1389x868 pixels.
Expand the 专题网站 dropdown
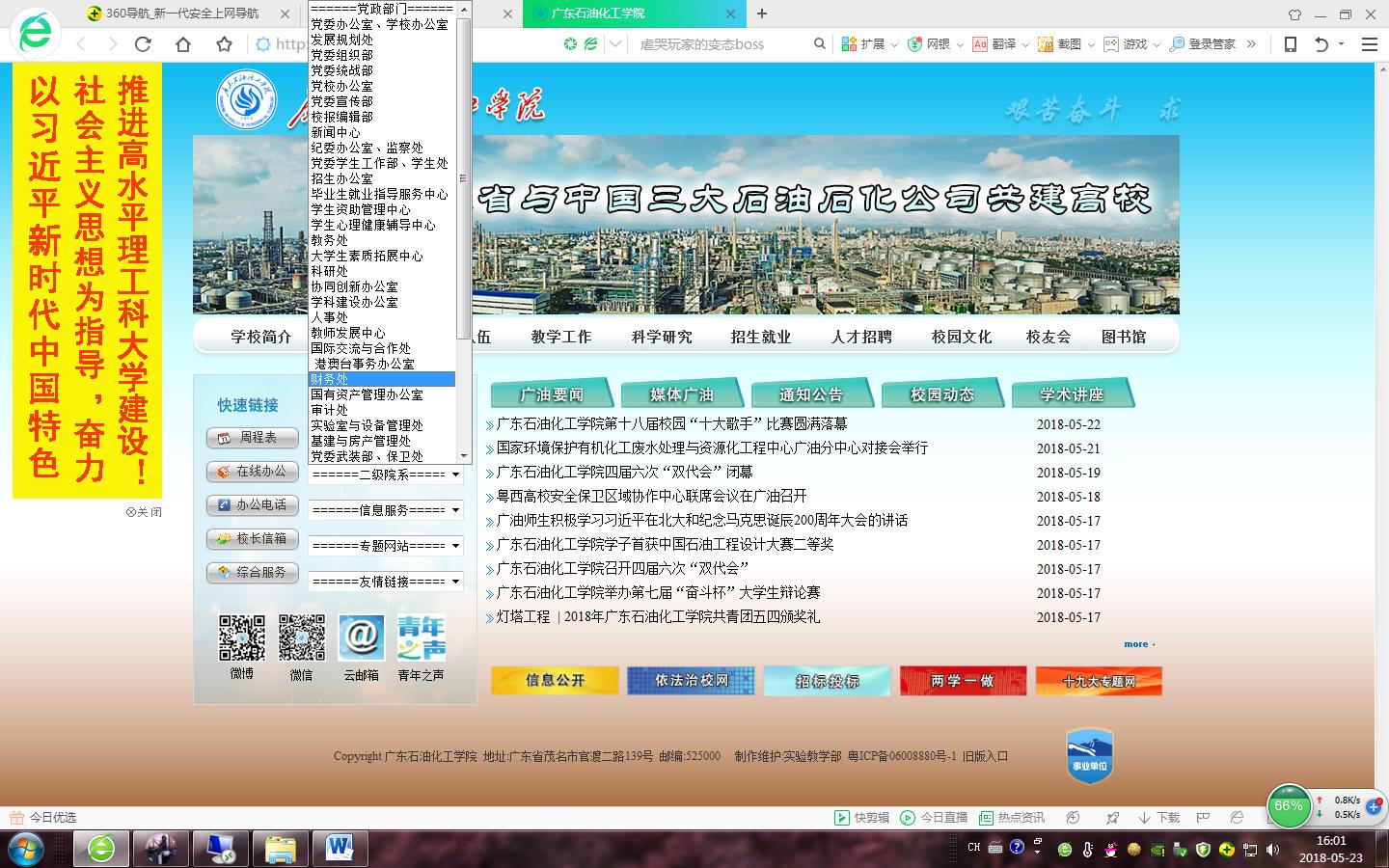[x=386, y=546]
